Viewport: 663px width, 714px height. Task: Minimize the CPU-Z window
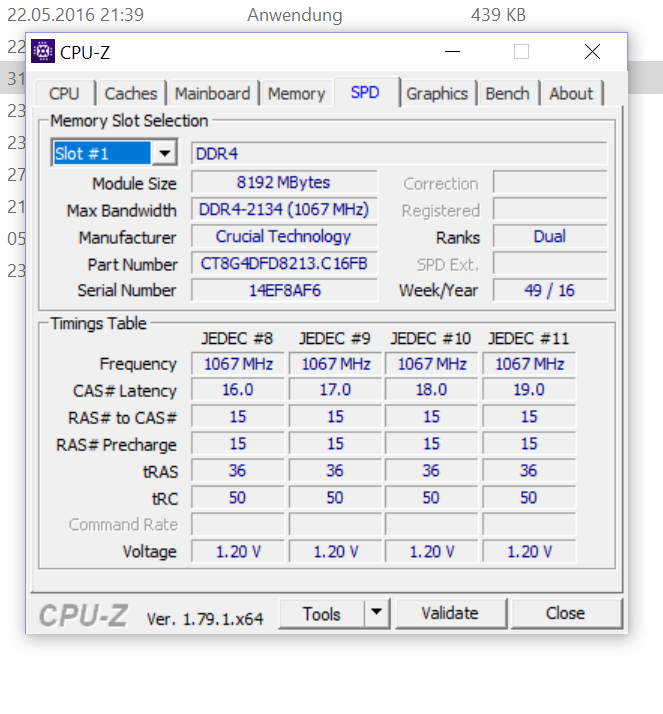click(452, 51)
